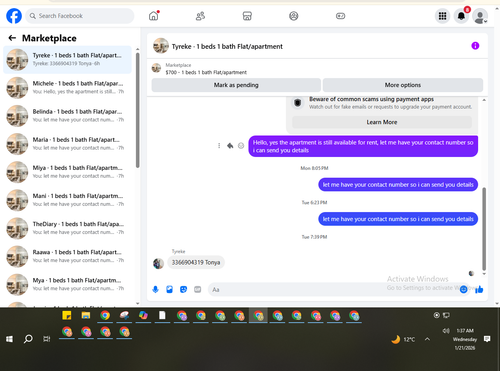The image size is (500, 371).
Task: Open the Gaming icon in top bar
Action: (340, 16)
